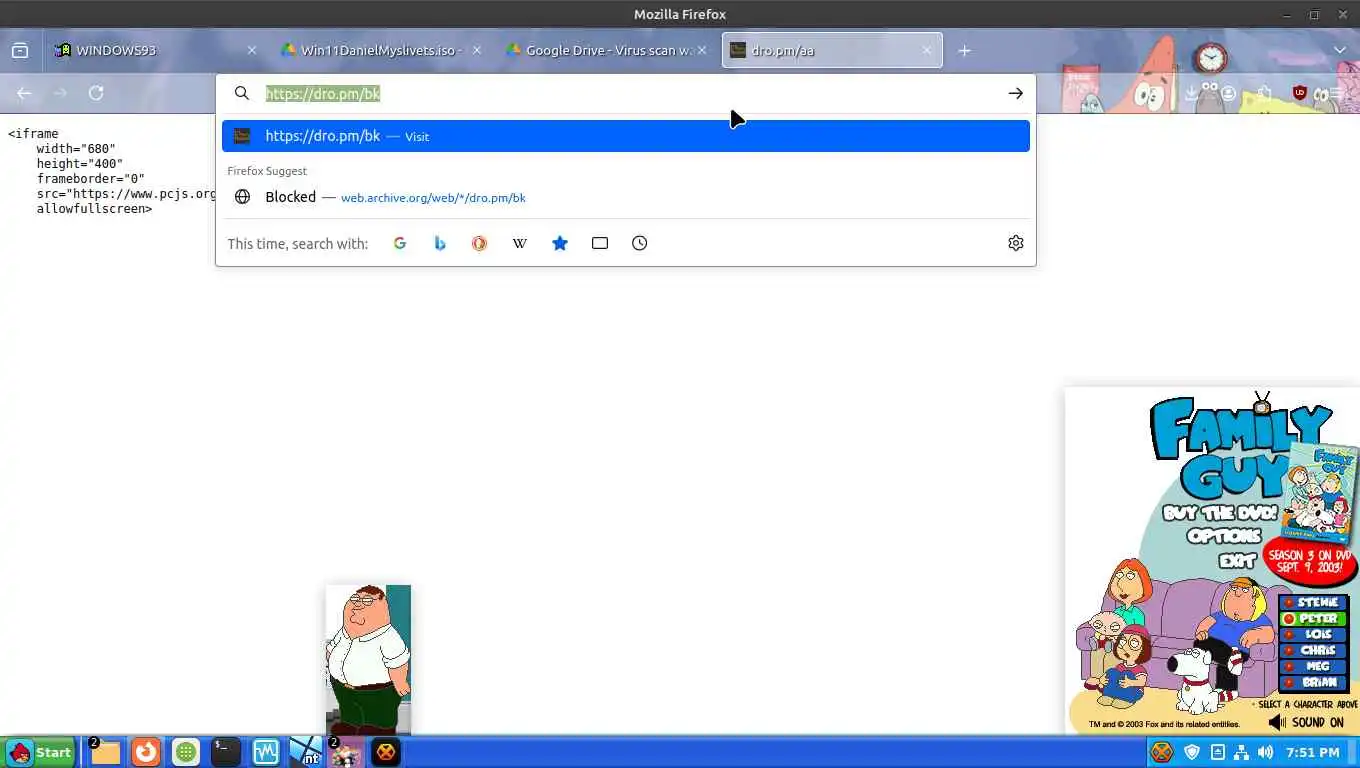
Task: Click the Peter Griffin desktop figure
Action: coord(368,660)
